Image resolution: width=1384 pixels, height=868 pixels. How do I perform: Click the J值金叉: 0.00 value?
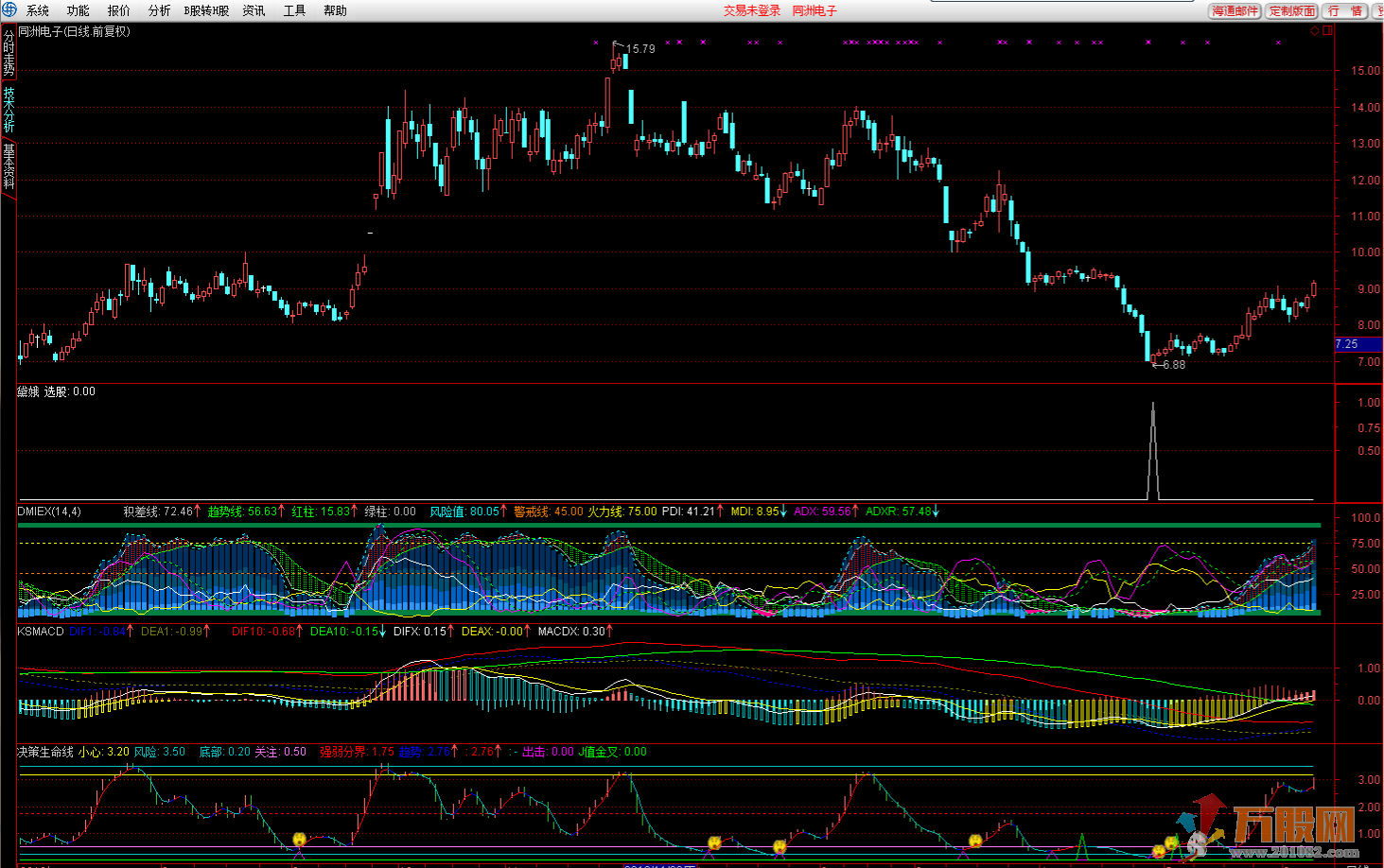pyautogui.click(x=613, y=752)
